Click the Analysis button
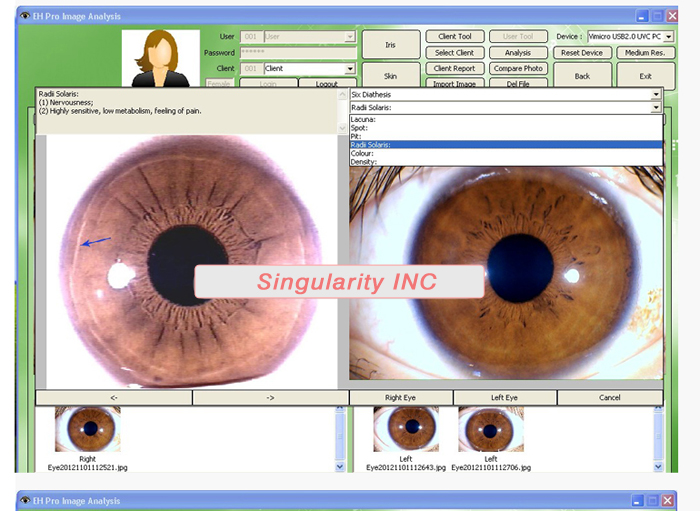Screen dimensions: 700x511 (x=518, y=53)
